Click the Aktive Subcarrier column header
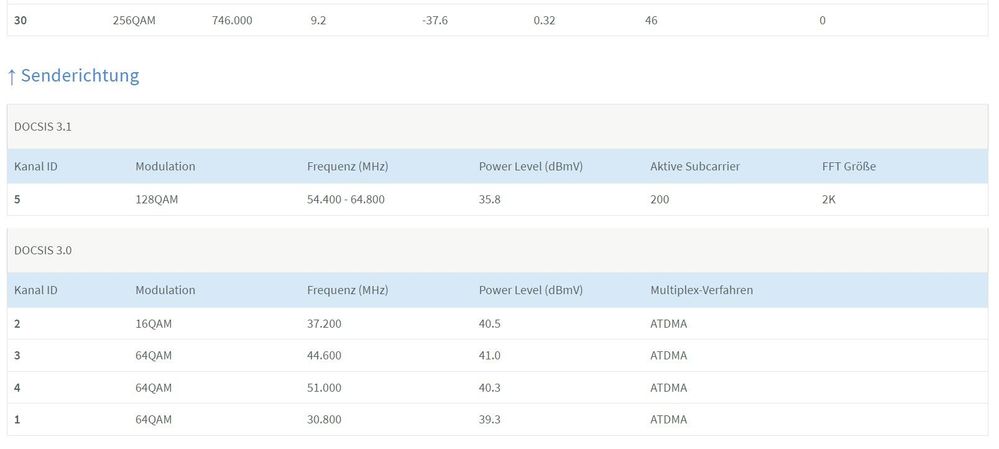 click(x=694, y=166)
